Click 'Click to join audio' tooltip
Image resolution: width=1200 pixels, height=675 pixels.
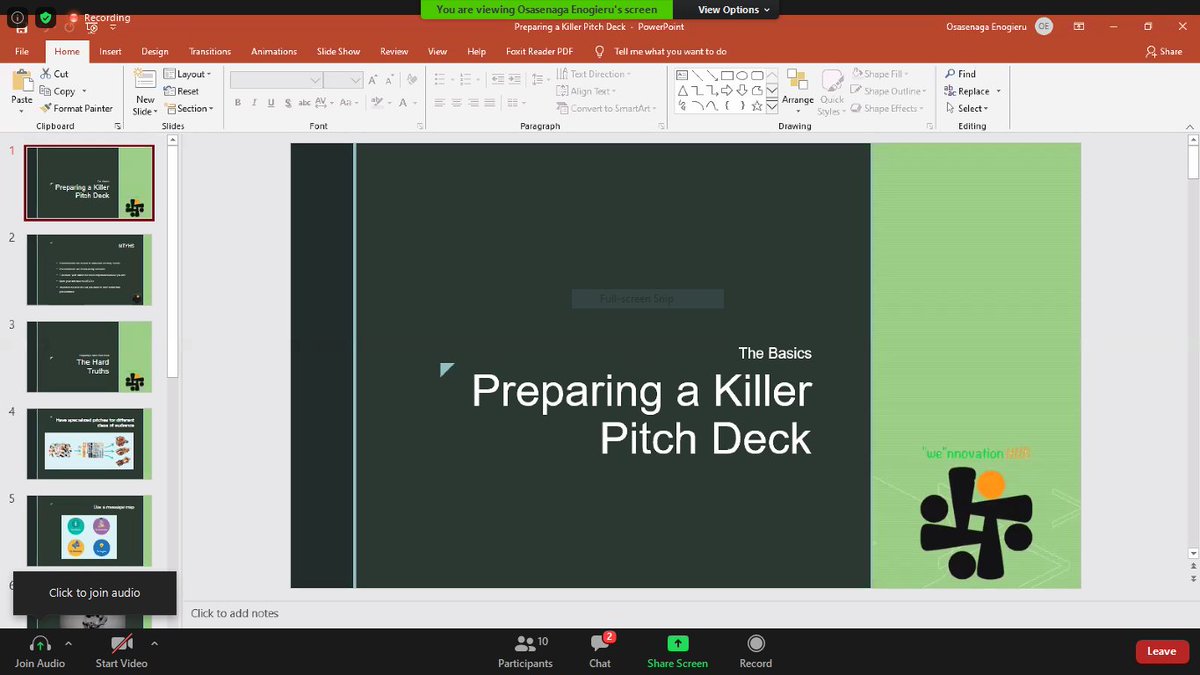[x=94, y=593]
